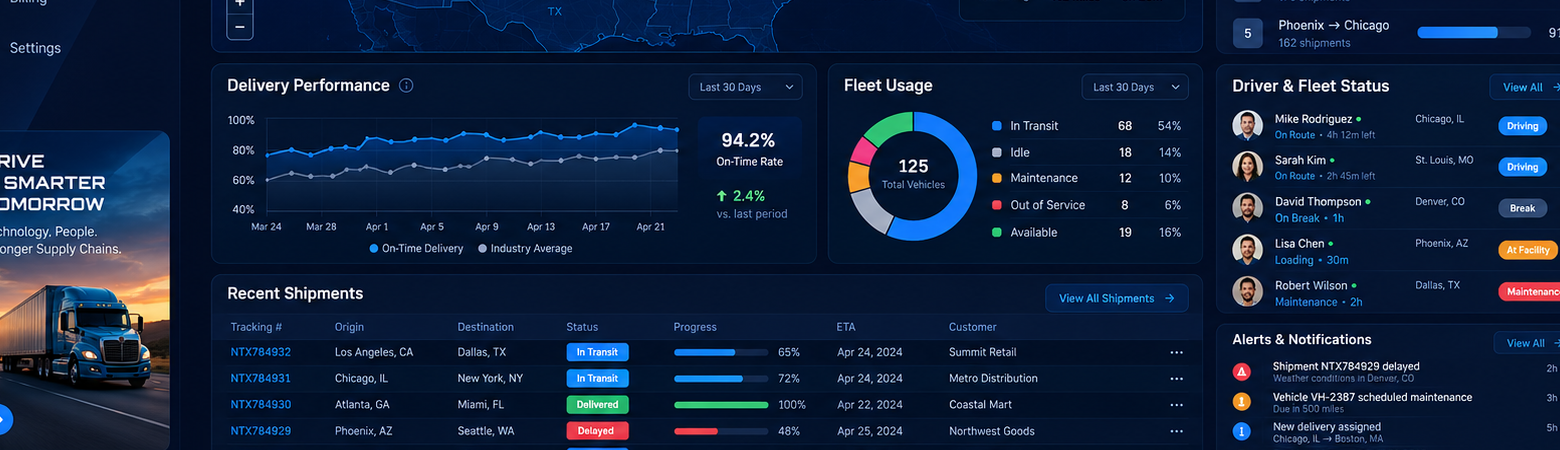
Task: Toggle On-Time Delivery chart legend
Action: click(x=417, y=248)
